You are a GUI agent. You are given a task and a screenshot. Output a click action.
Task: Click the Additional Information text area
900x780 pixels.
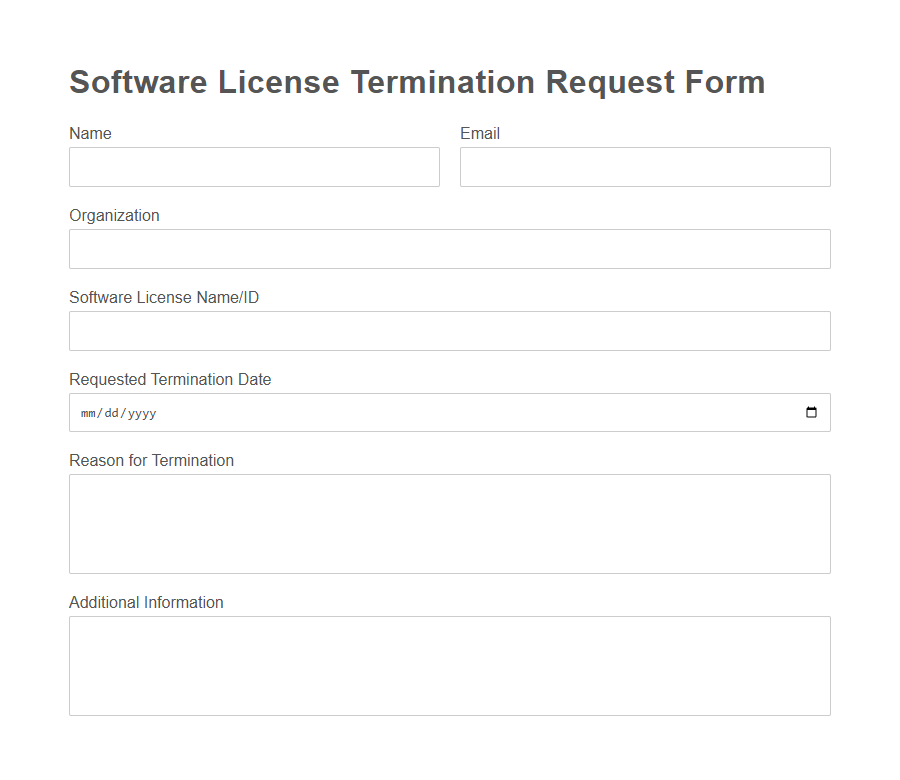click(x=449, y=665)
